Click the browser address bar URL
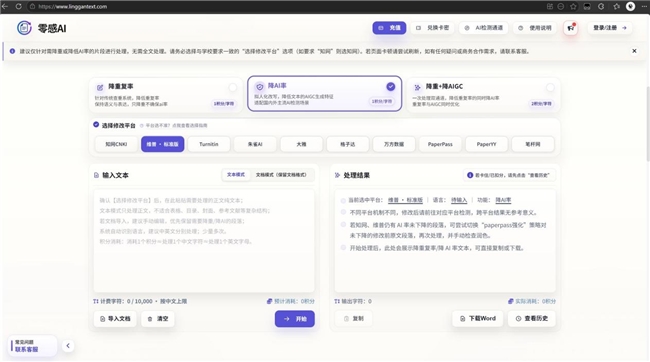This screenshot has width=650, height=362. tap(73, 7)
